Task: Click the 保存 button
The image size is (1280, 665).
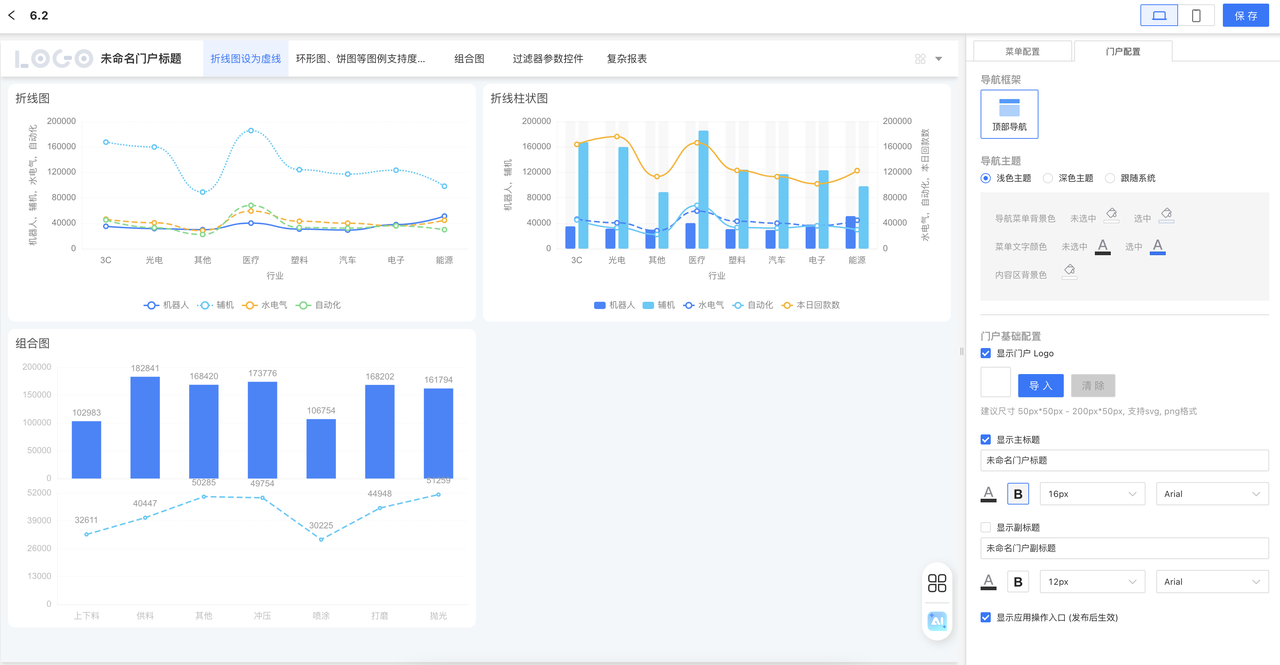Action: coord(1245,16)
